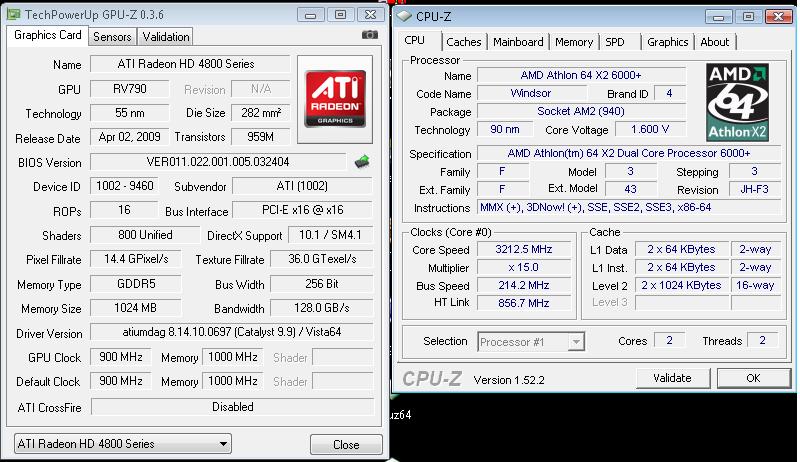Click the Memory Size 1024 MB value
The width and height of the screenshot is (800, 462).
tap(136, 308)
